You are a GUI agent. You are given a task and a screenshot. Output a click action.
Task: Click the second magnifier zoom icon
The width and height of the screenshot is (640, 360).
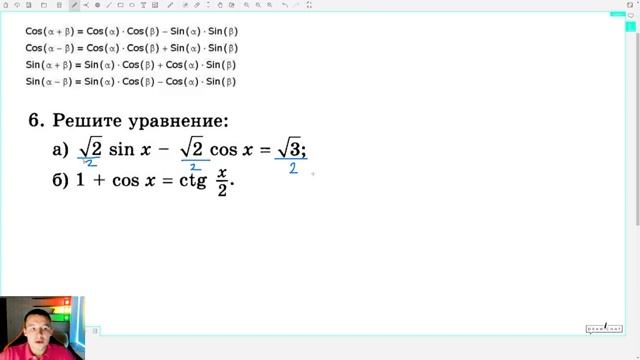[258, 5]
